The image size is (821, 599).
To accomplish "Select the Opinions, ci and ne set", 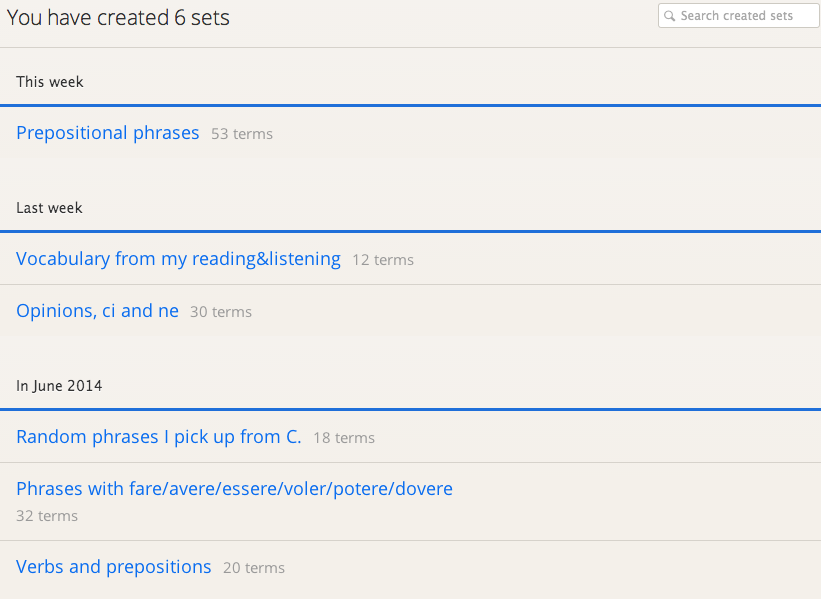I will tap(97, 311).
